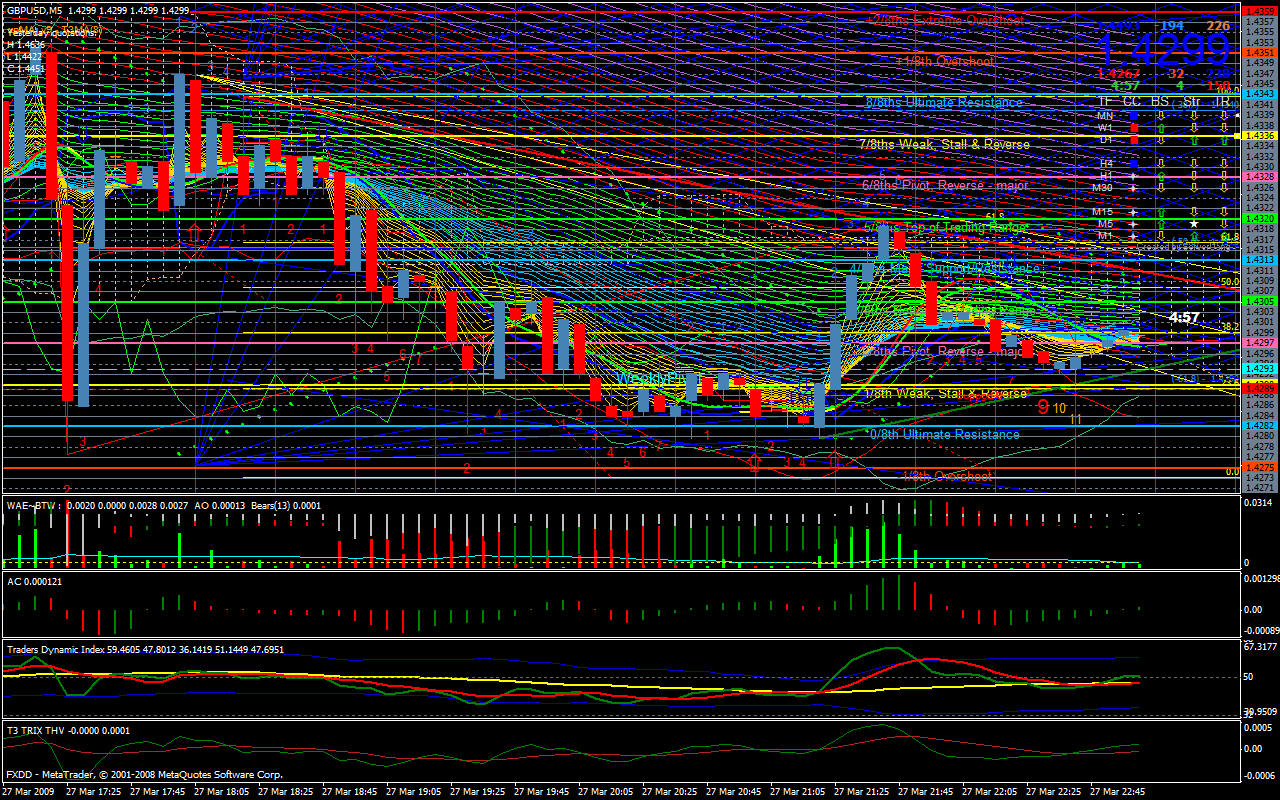Click the D1 green up arrow under Str
1280x800 pixels.
1194,140
